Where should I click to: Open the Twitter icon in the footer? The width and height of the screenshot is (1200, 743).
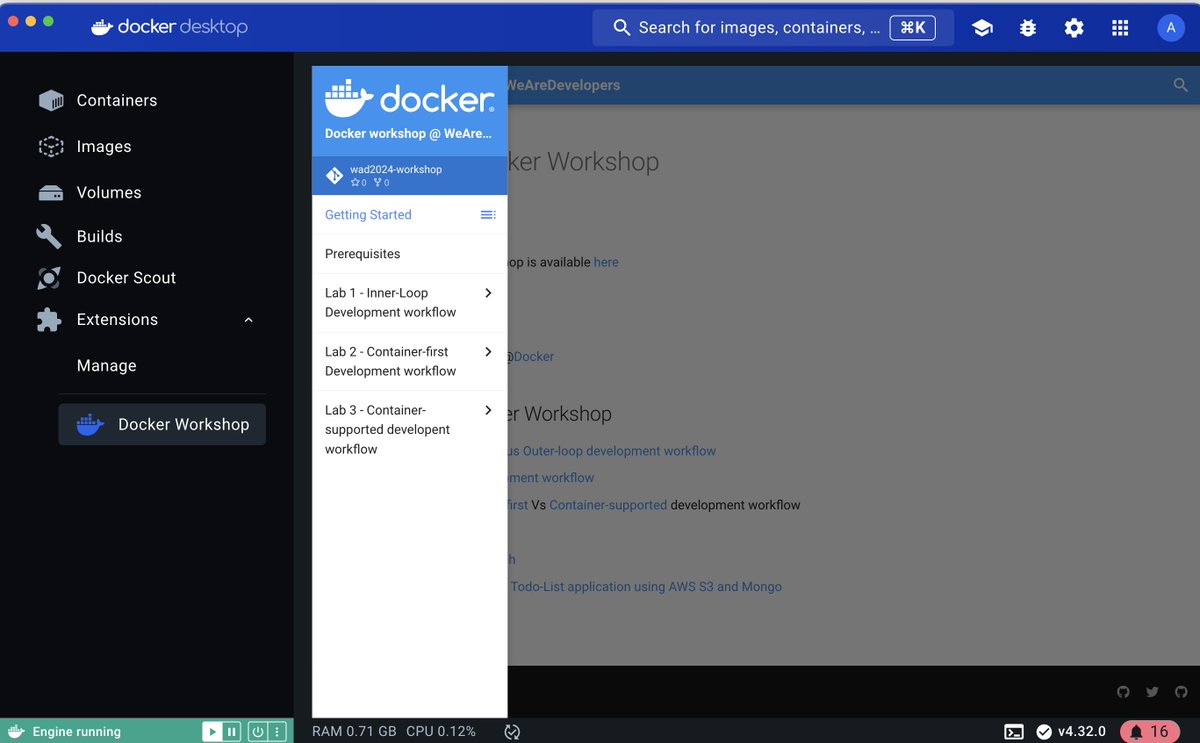[x=1152, y=692]
